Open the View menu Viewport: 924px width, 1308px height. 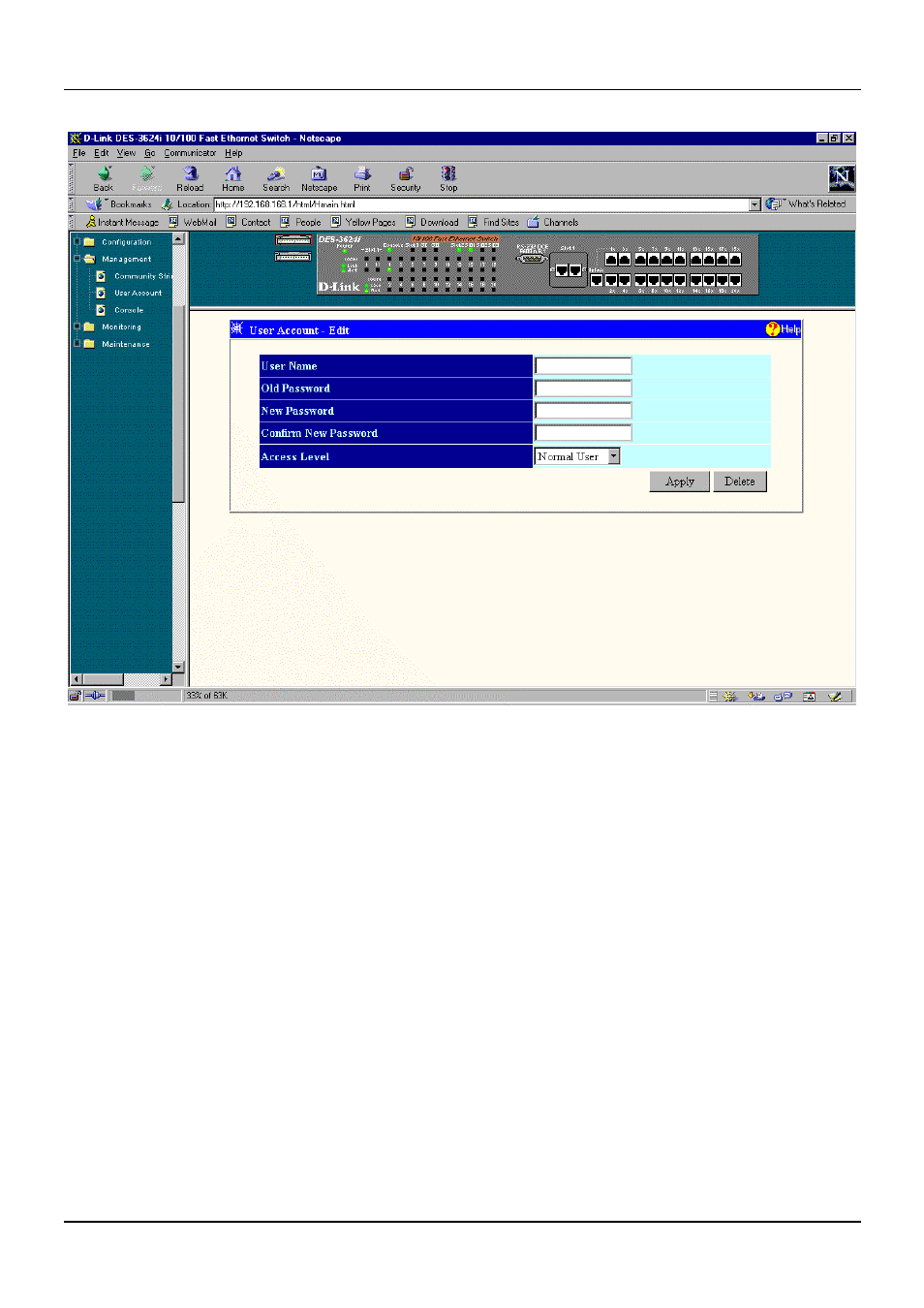[127, 153]
